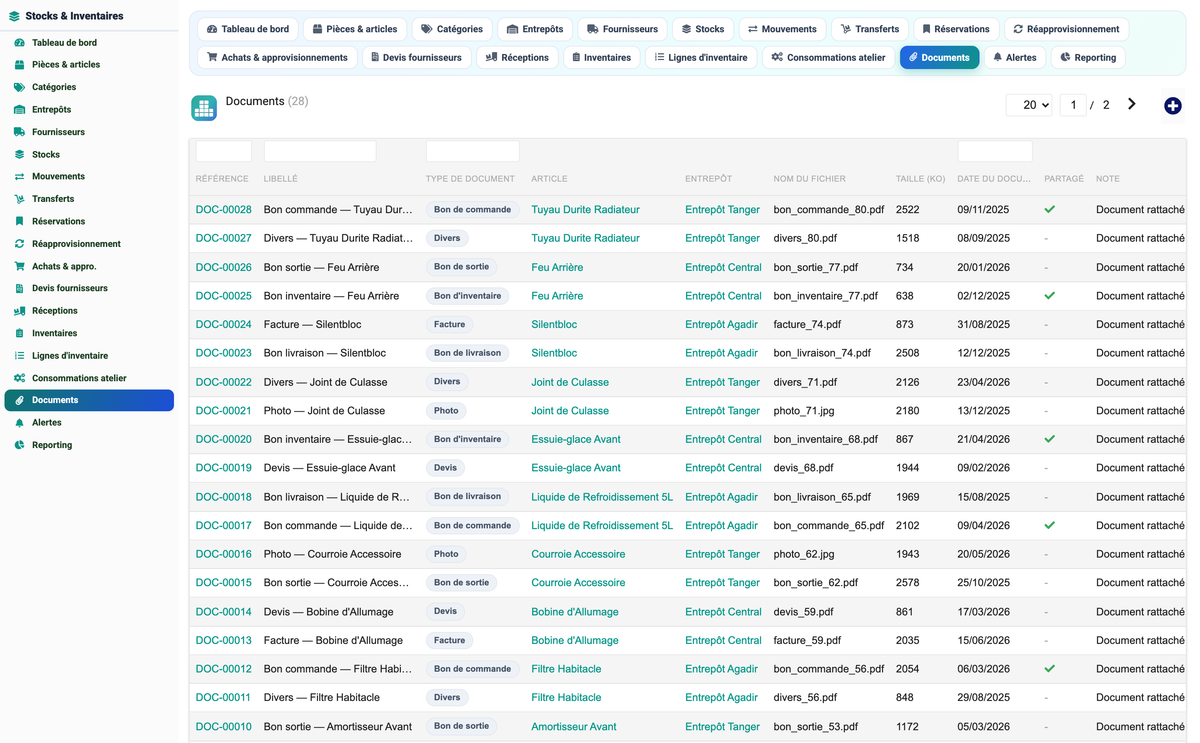Open Reporting in the sidebar
Image resolution: width=1200 pixels, height=743 pixels.
click(x=52, y=445)
